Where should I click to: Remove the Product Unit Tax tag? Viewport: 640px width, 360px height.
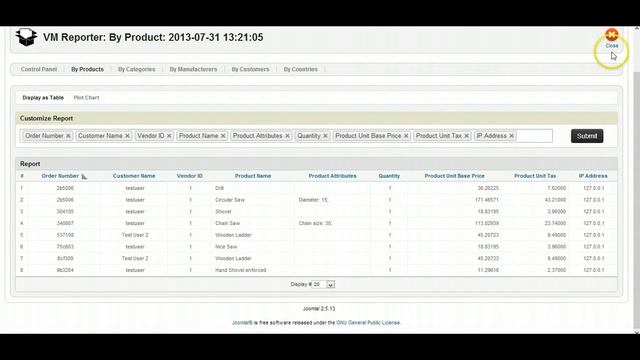pyautogui.click(x=467, y=136)
